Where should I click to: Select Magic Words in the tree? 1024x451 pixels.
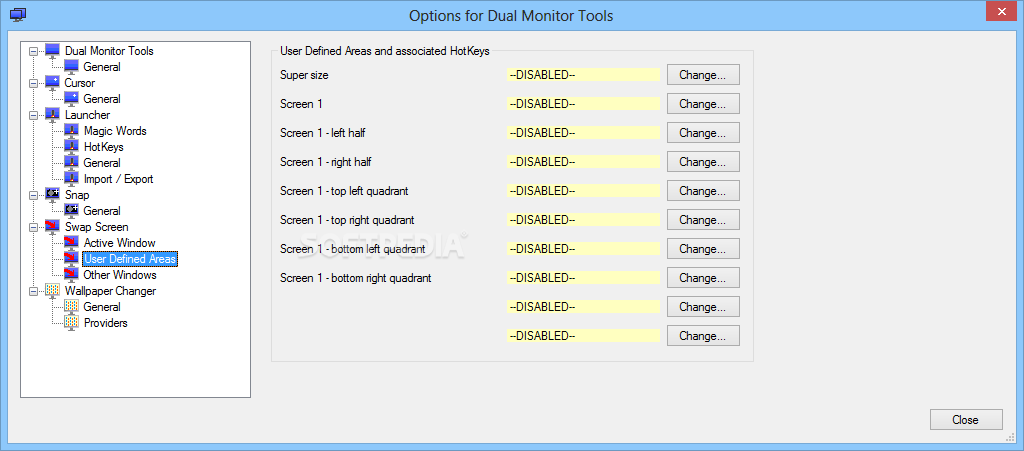tap(115, 131)
